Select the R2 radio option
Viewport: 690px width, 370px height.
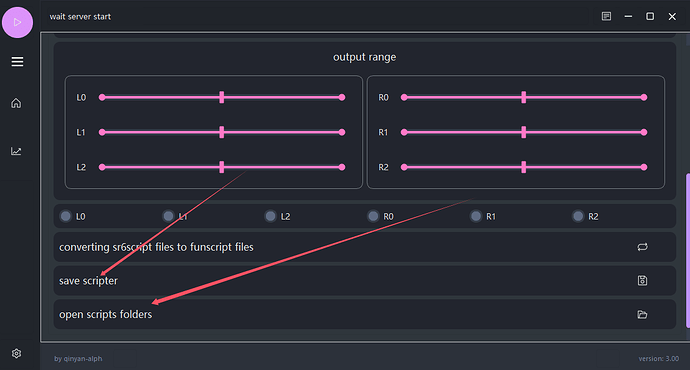point(578,216)
